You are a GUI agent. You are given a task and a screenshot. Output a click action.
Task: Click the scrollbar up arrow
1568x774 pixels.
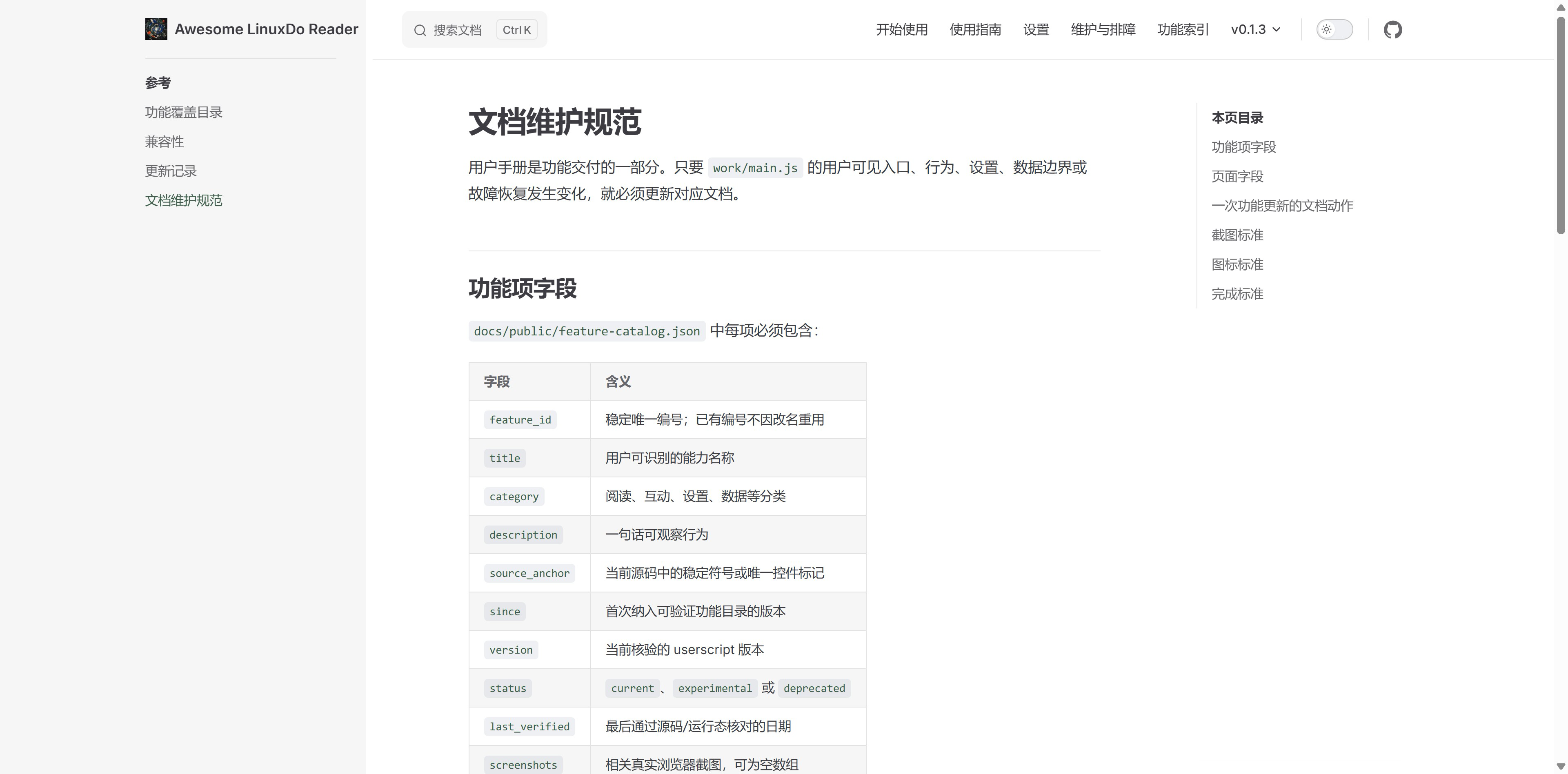point(1561,7)
